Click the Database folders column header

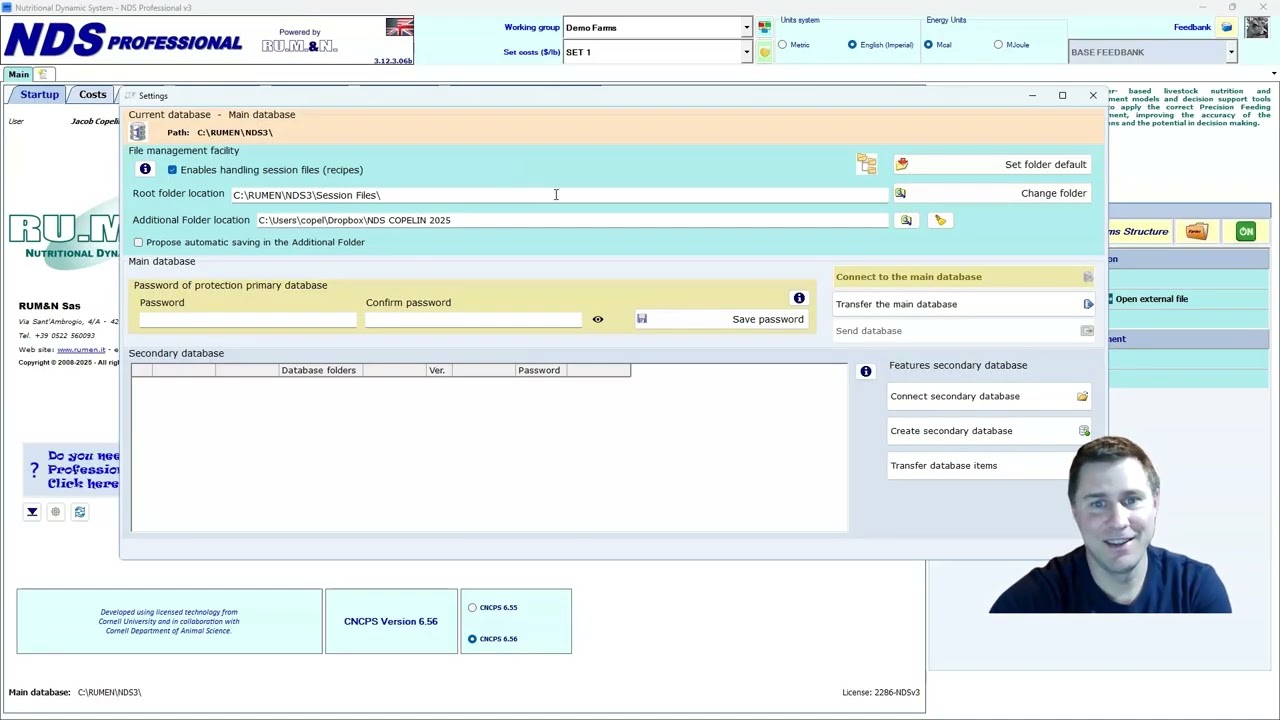tap(318, 370)
